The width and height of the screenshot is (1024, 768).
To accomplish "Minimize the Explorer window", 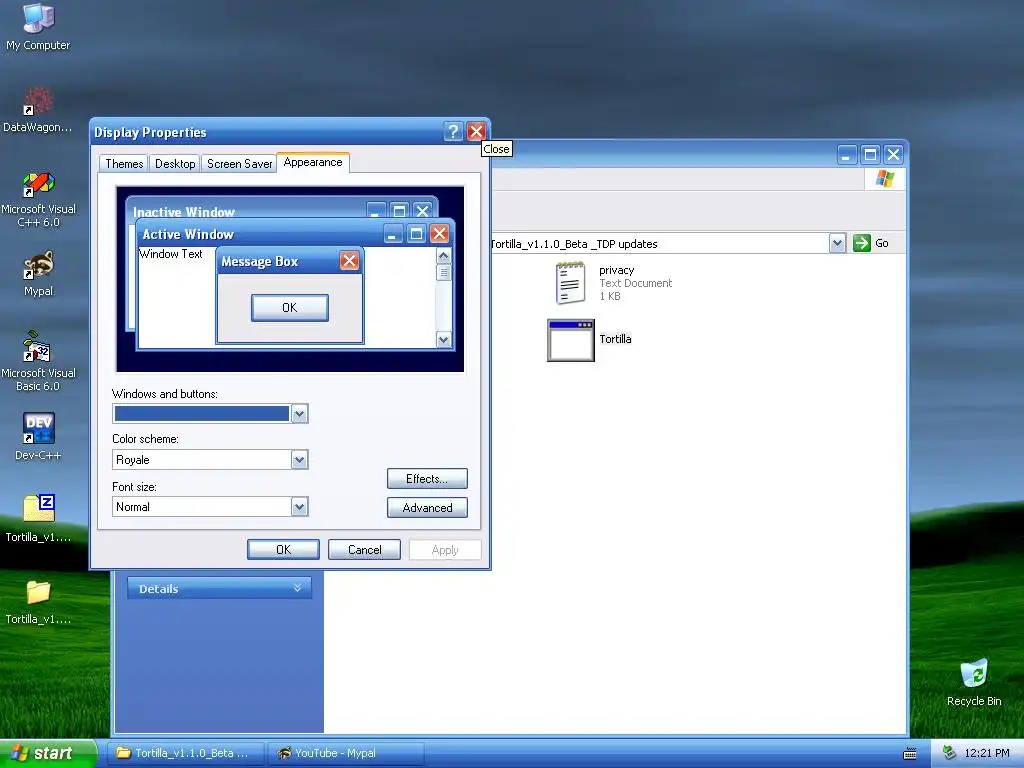I will tap(846, 155).
